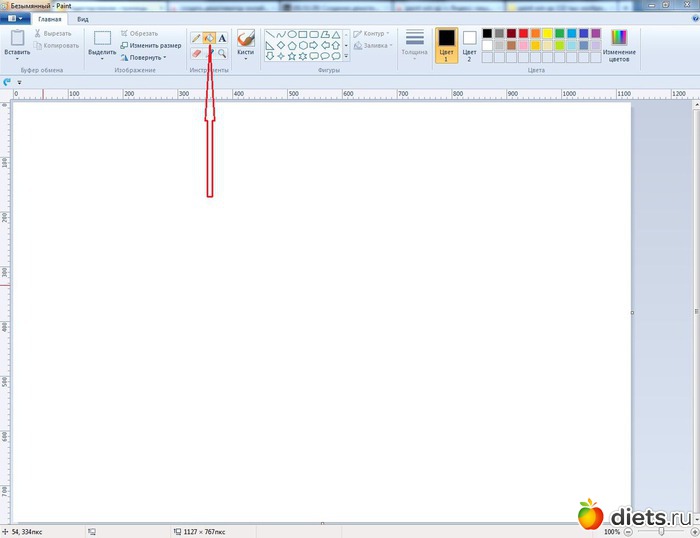700x538 pixels.
Task: Switch to the Главная tab
Action: click(49, 19)
